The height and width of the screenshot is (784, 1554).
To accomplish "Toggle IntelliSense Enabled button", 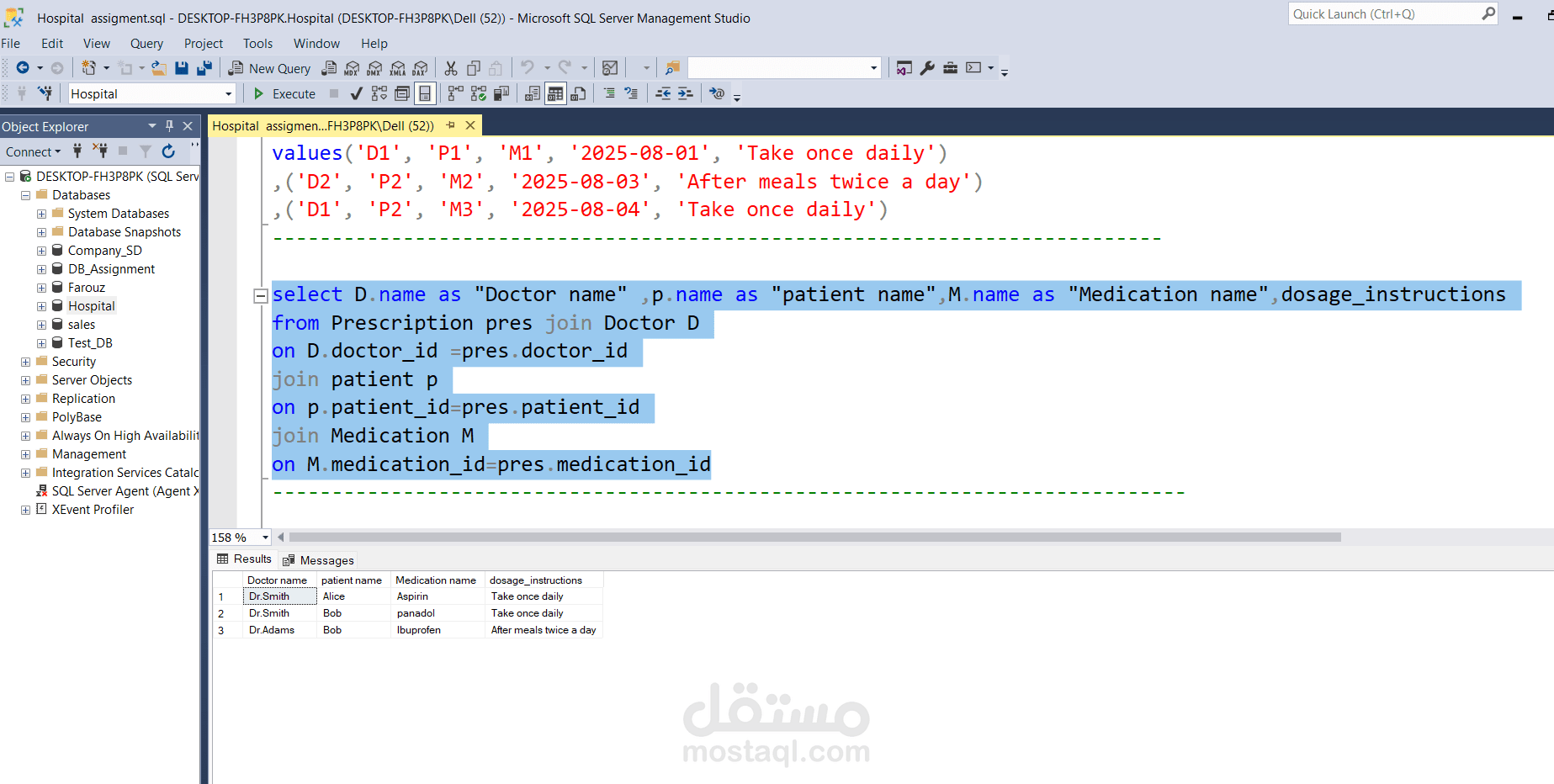I will click(x=425, y=93).
